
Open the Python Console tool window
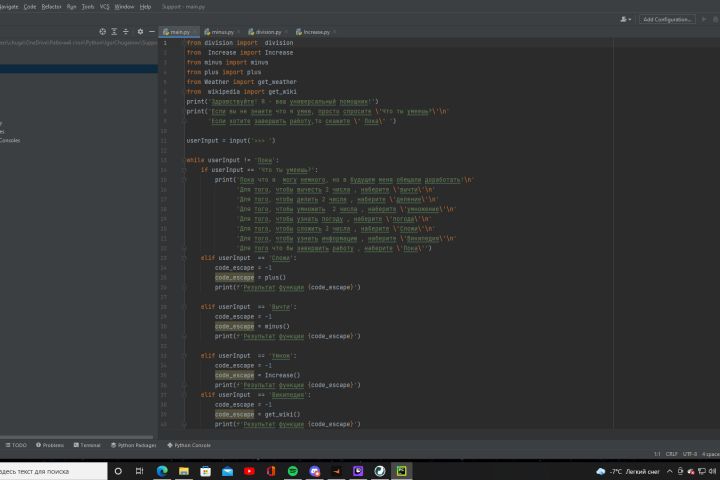click(189, 445)
